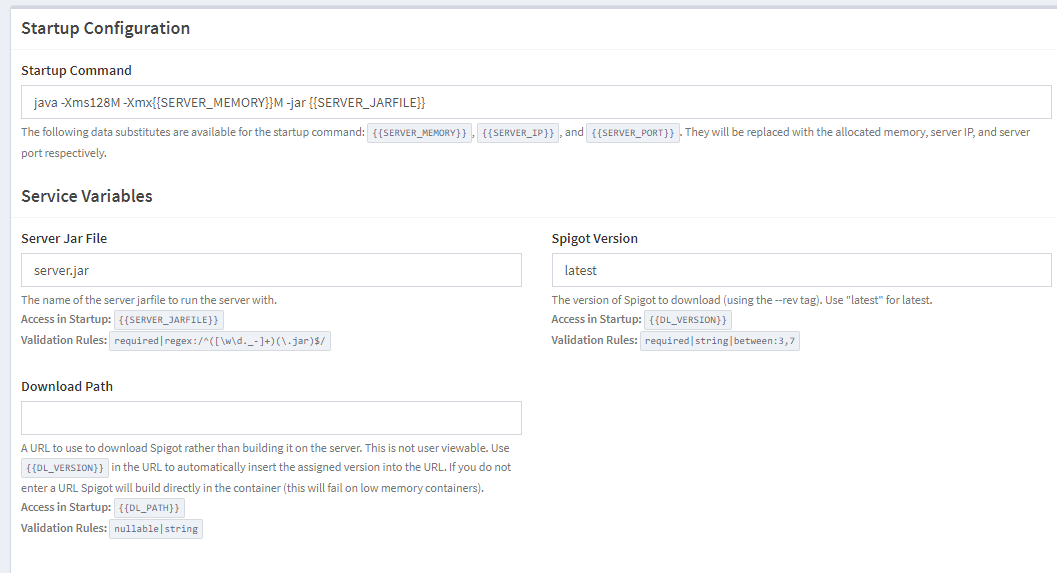Click the Server Jar File regex validation rule

click(x=219, y=341)
